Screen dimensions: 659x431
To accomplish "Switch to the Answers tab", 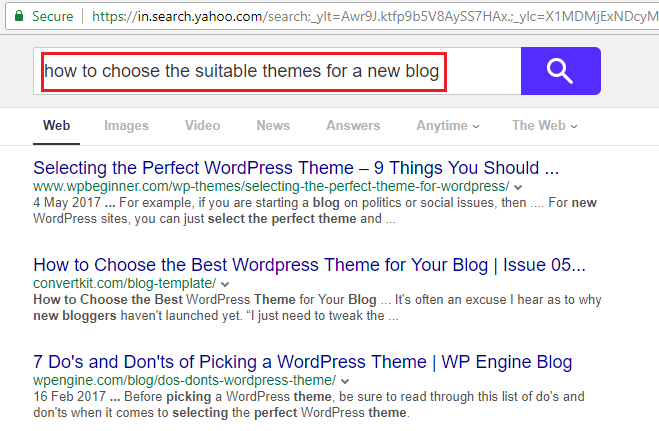I will click(x=353, y=126).
